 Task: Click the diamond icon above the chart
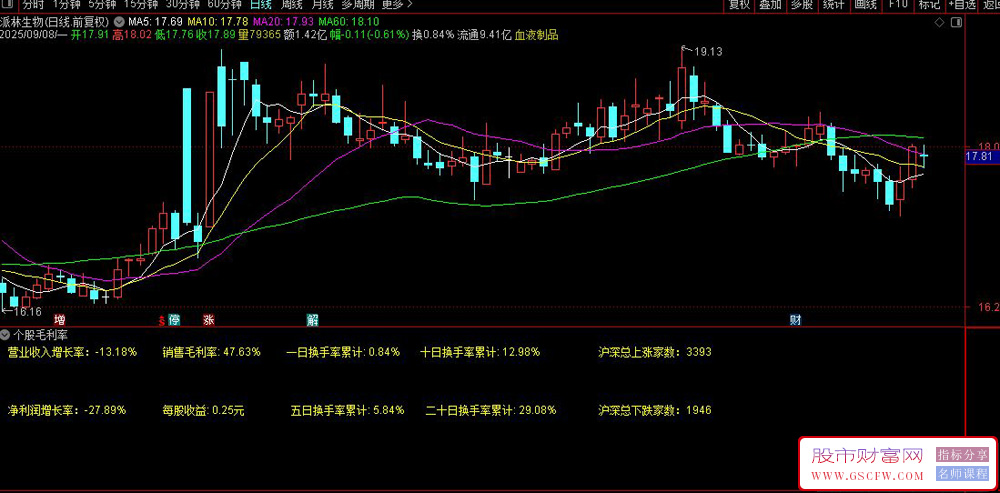click(x=939, y=23)
